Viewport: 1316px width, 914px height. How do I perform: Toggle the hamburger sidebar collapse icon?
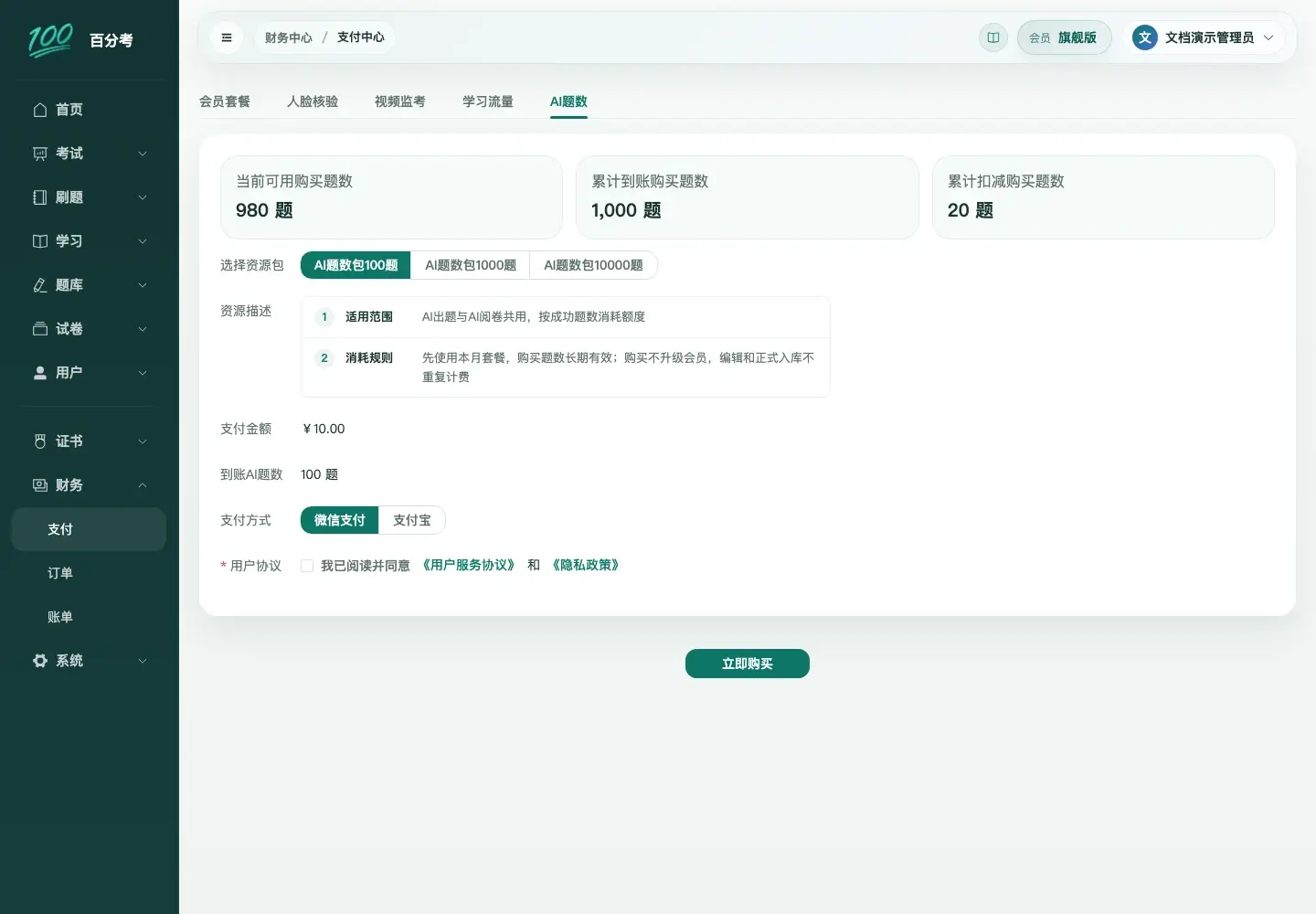click(227, 37)
